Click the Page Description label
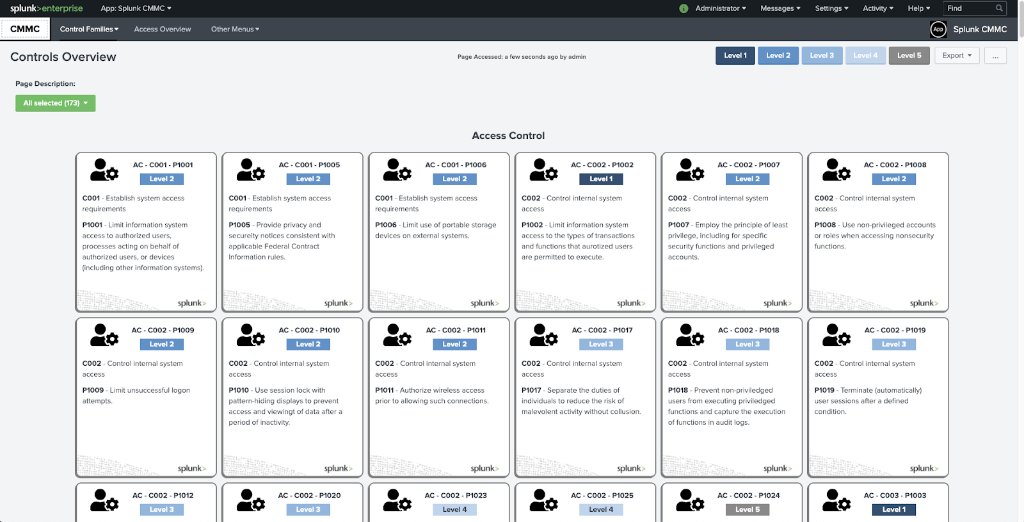 46,84
